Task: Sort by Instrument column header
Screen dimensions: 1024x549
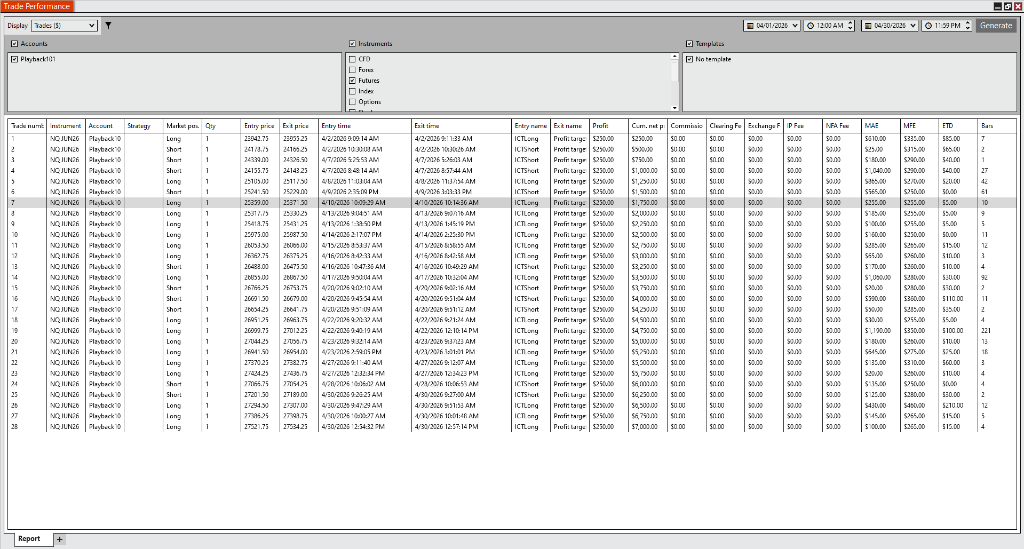Action: pyautogui.click(x=66, y=126)
